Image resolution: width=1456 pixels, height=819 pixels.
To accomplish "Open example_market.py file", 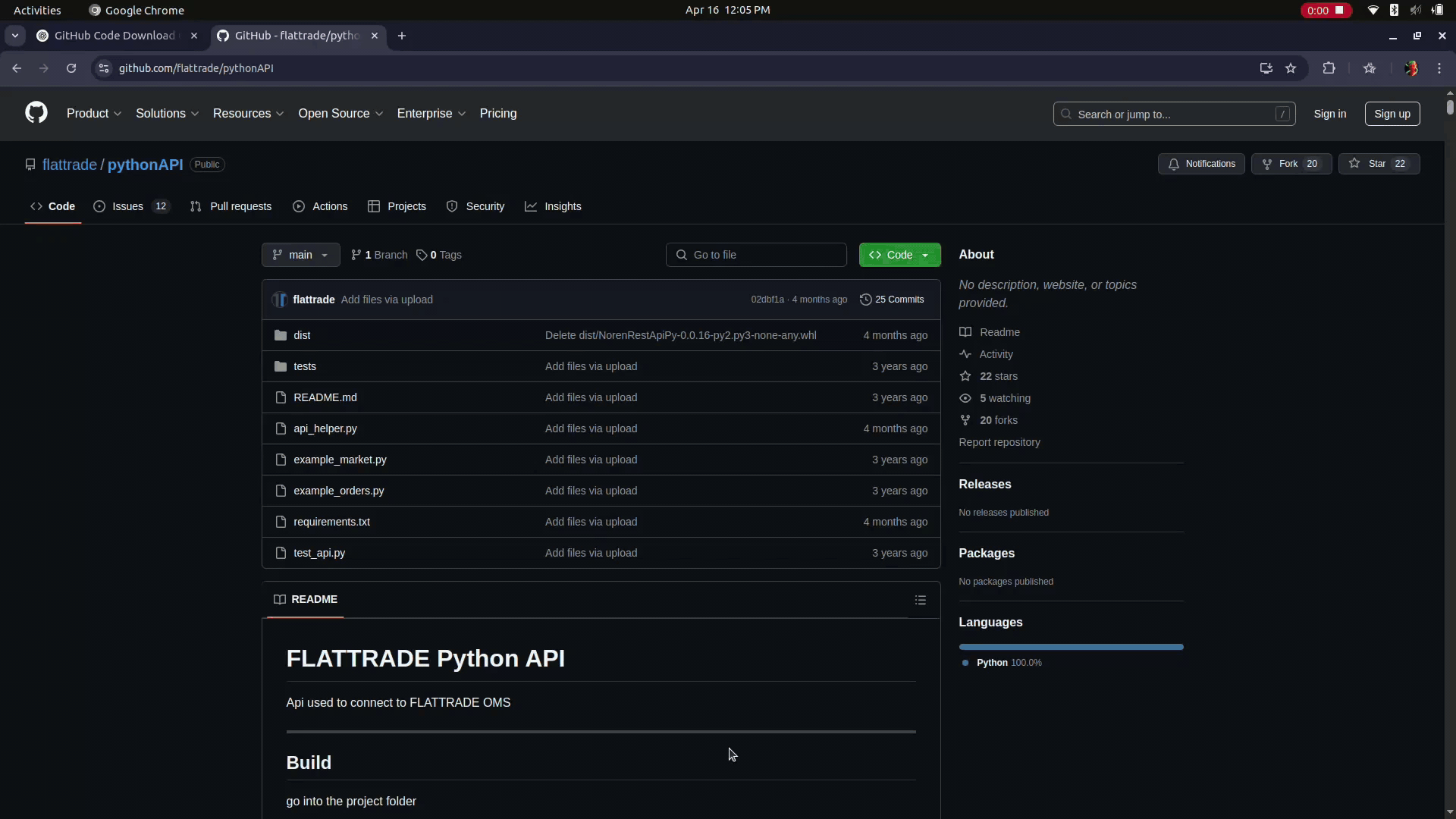I will pos(340,460).
